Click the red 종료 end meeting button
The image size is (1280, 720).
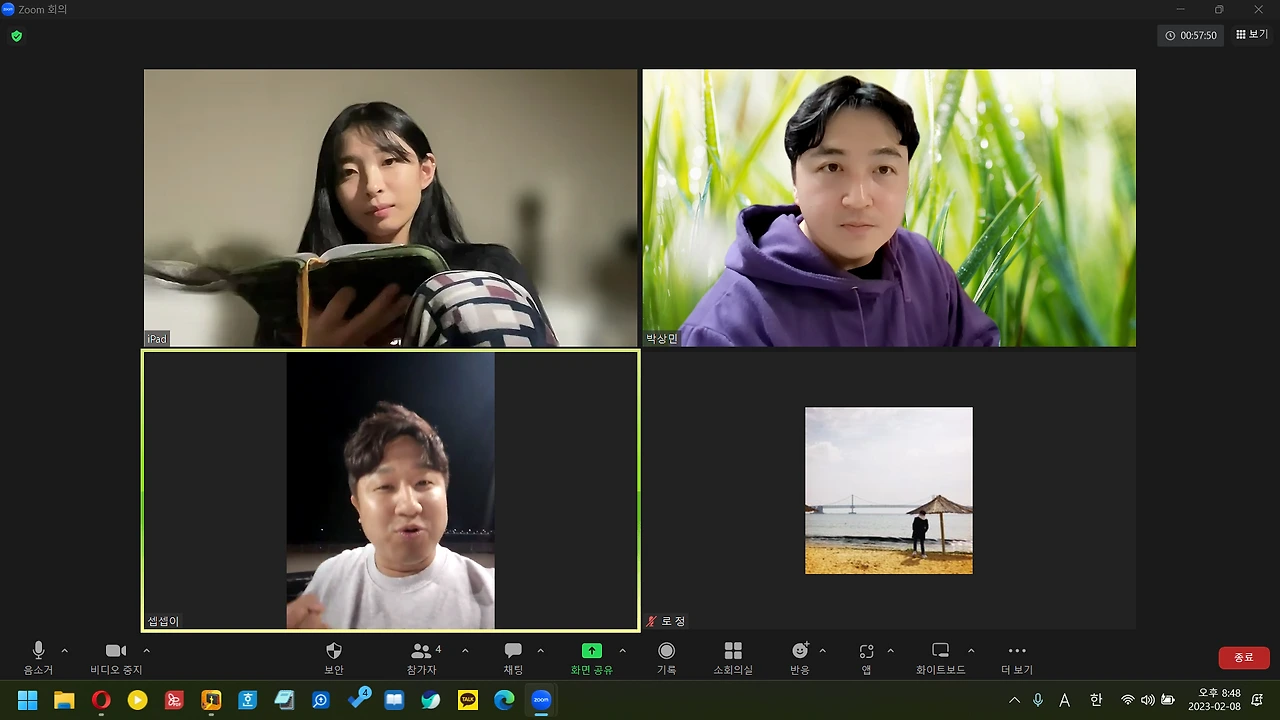[x=1244, y=657]
